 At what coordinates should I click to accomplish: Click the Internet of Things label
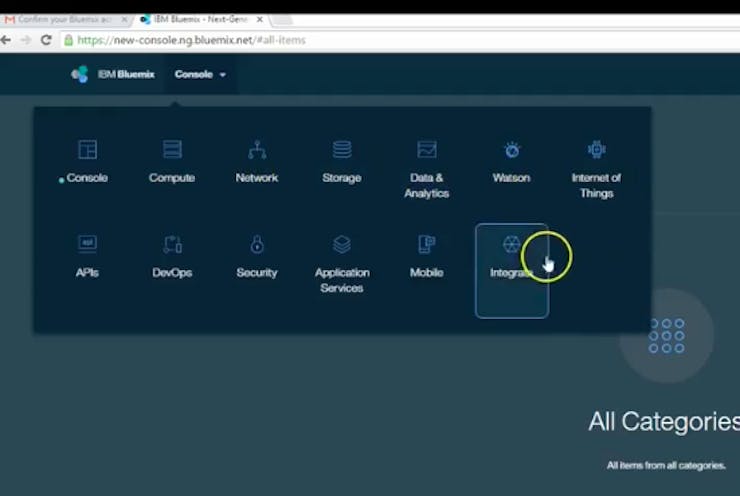coord(597,185)
